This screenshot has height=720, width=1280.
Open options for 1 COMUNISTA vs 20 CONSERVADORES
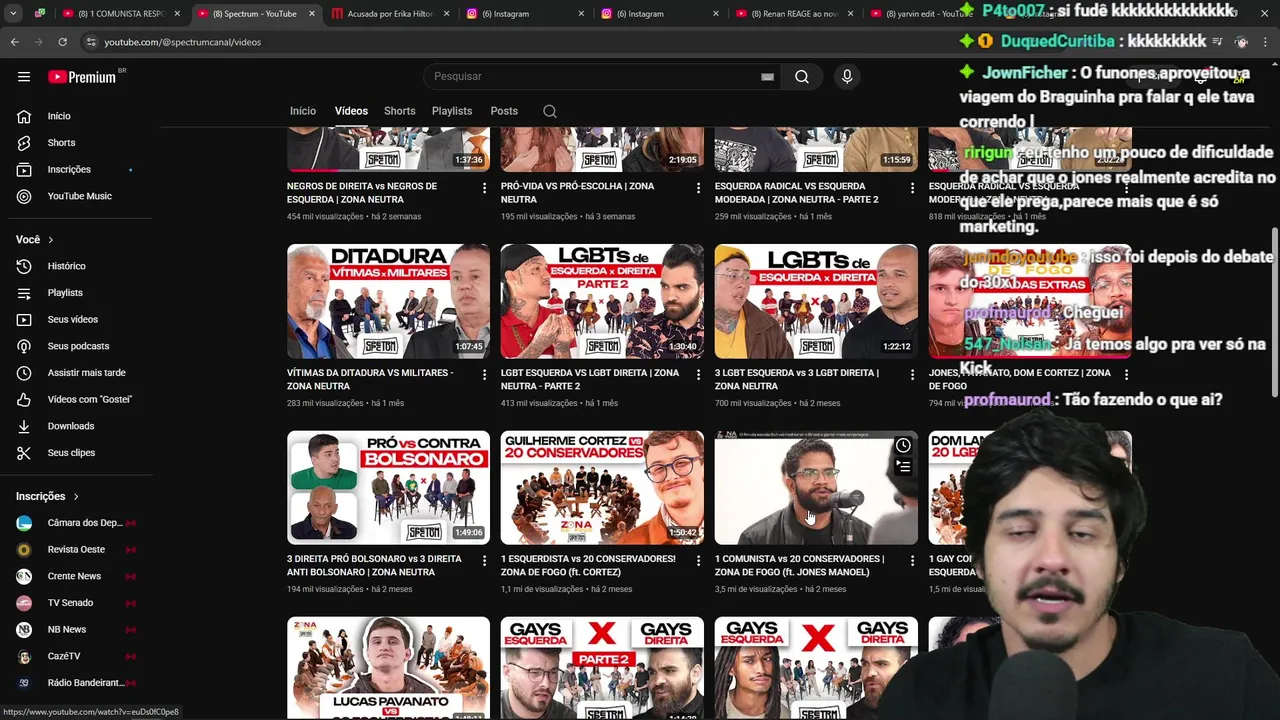pyautogui.click(x=912, y=561)
